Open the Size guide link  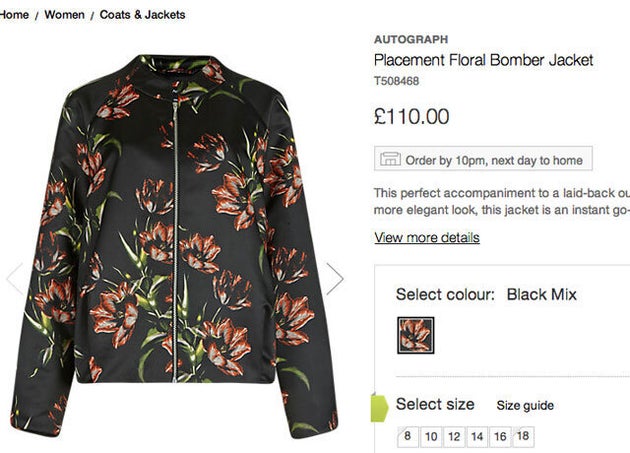(525, 405)
